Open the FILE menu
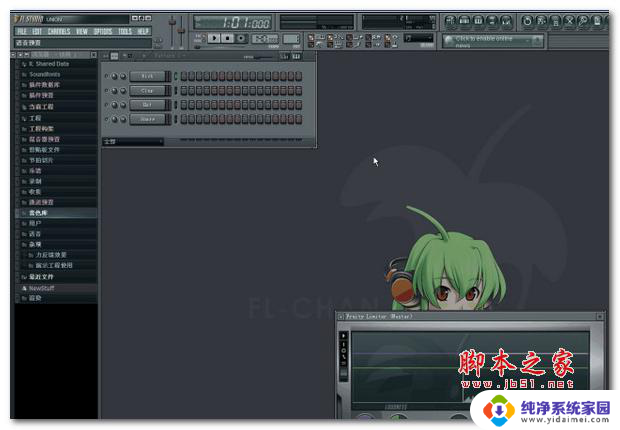620x430 pixels. 22,32
